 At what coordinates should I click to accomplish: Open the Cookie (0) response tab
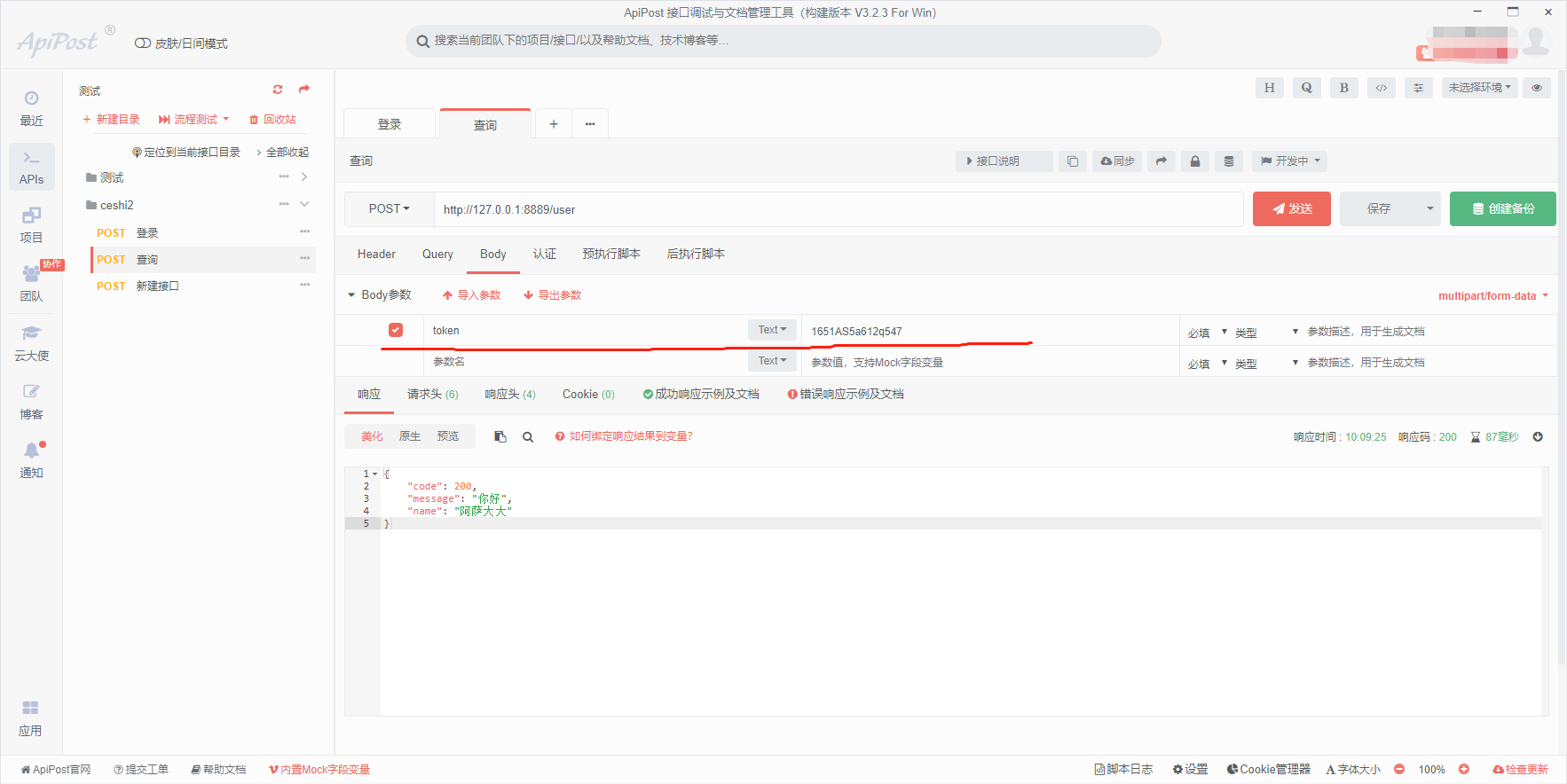(588, 395)
